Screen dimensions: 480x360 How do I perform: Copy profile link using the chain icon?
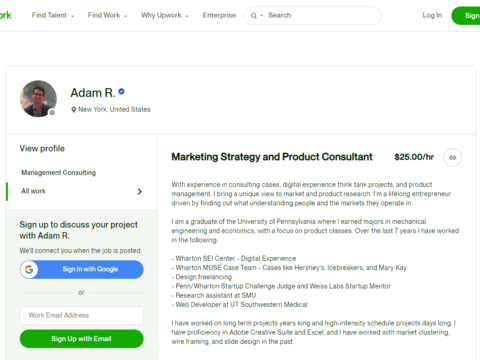(x=452, y=157)
